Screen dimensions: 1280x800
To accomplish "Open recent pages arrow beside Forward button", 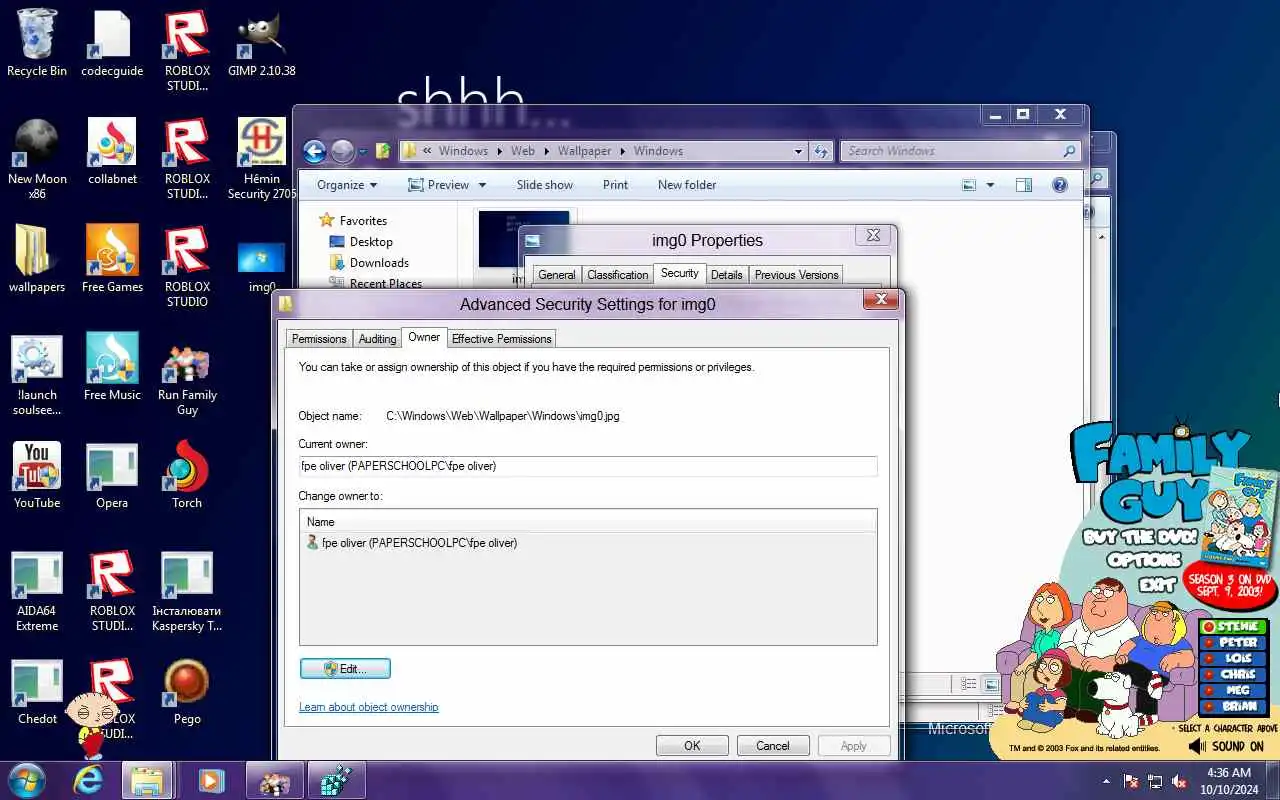I will click(362, 152).
